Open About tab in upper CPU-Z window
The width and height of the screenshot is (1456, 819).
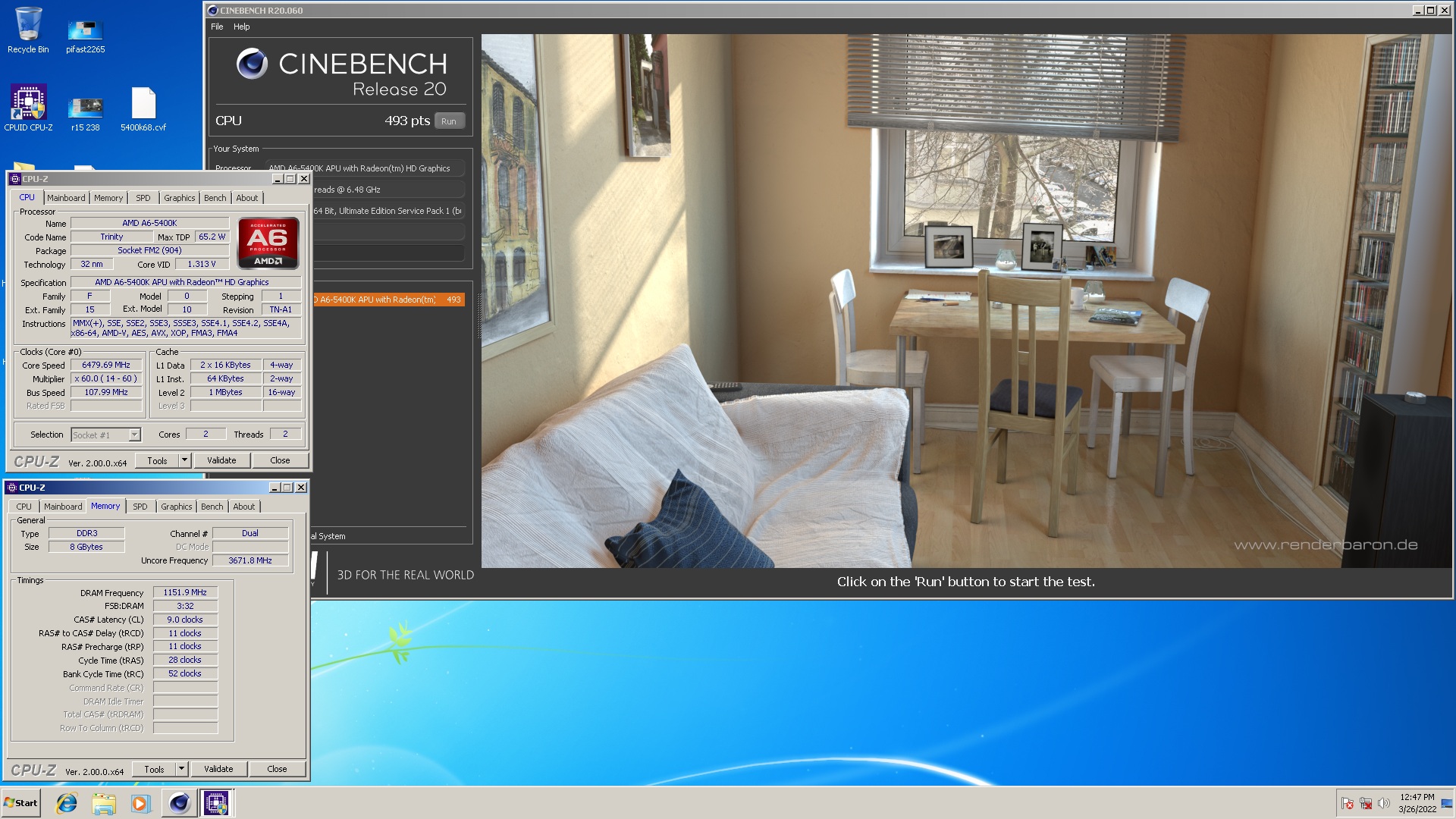pos(246,198)
